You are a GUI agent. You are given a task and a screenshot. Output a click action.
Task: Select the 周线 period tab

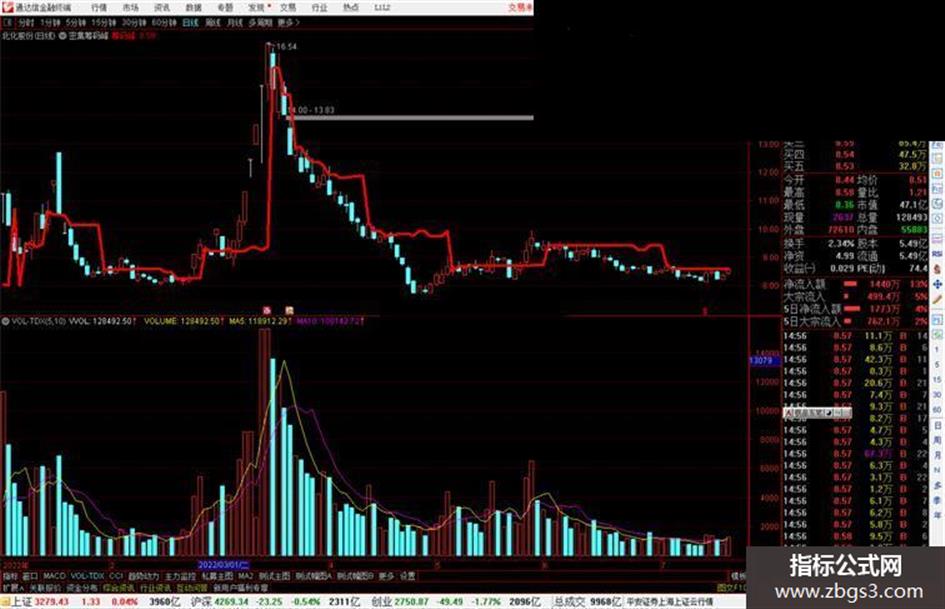click(213, 23)
